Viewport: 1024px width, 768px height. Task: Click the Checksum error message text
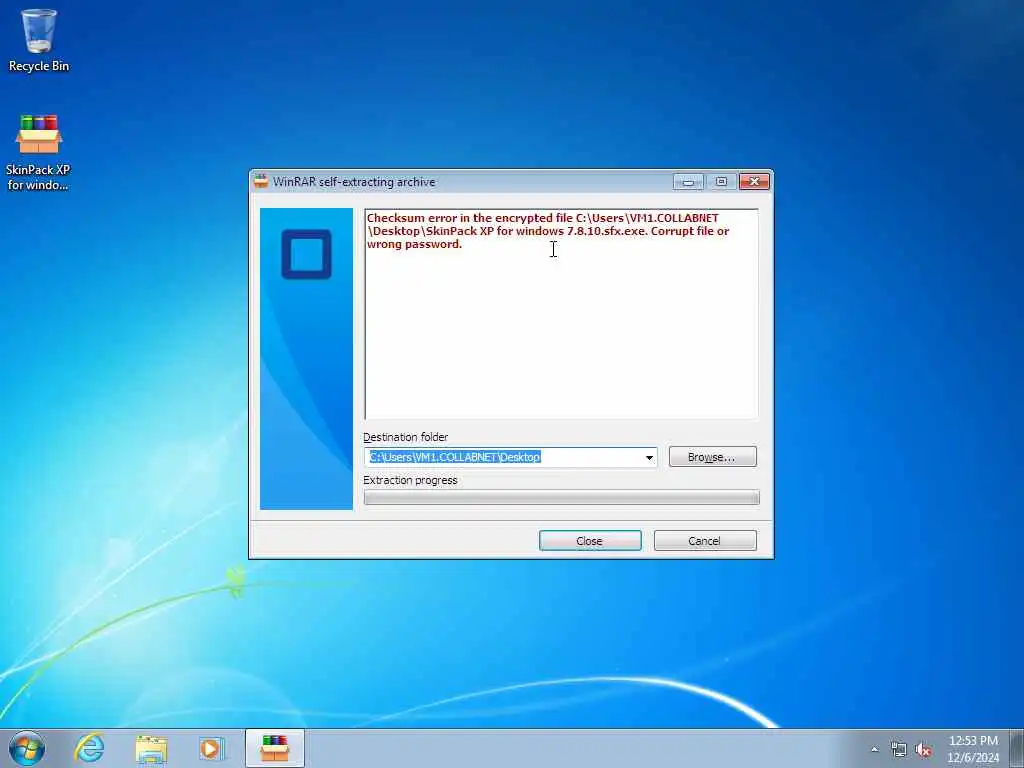click(x=548, y=231)
